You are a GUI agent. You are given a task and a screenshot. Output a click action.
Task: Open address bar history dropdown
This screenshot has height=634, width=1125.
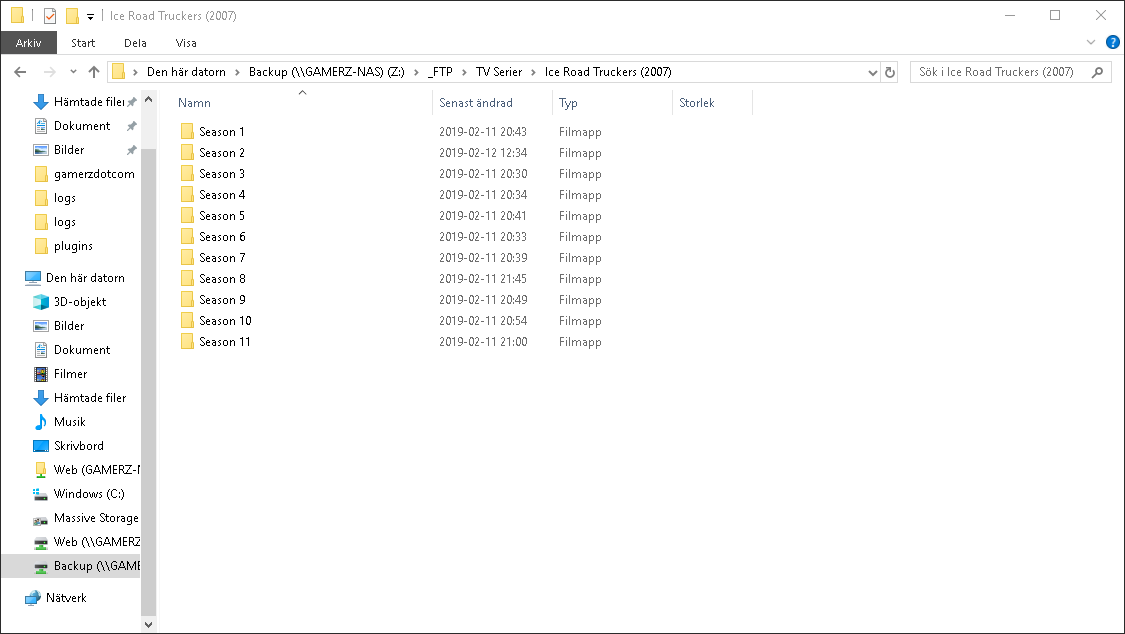coord(872,72)
